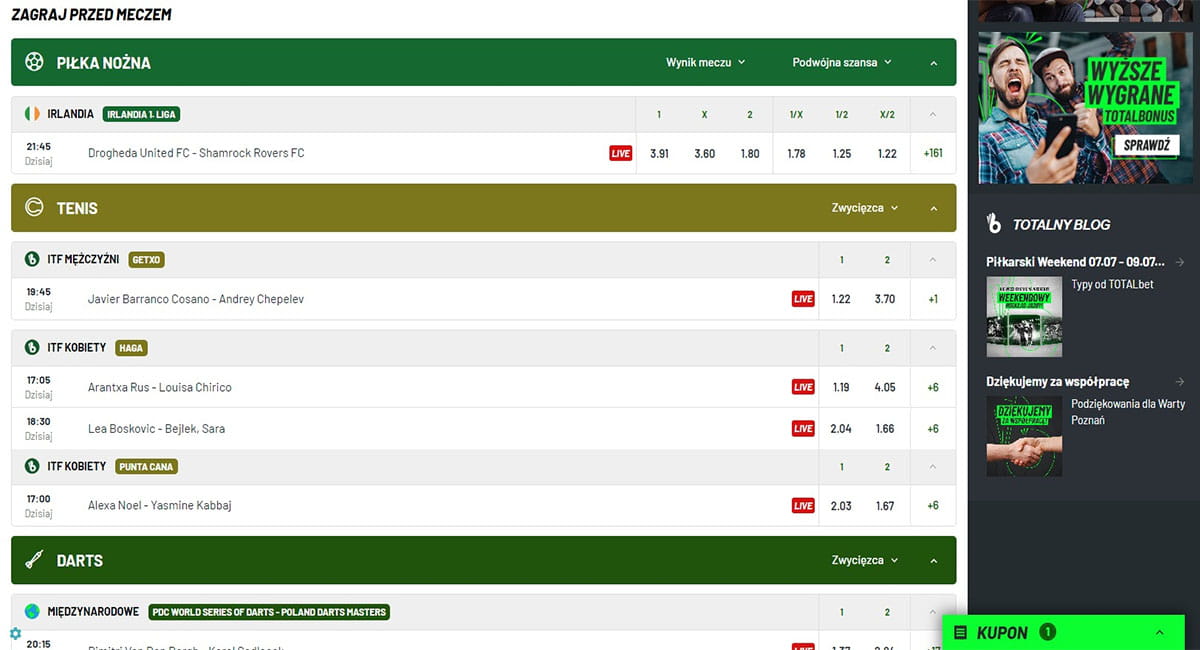Image resolution: width=1200 pixels, height=650 pixels.
Task: Open the Wynik meczu dropdown
Action: [x=706, y=62]
